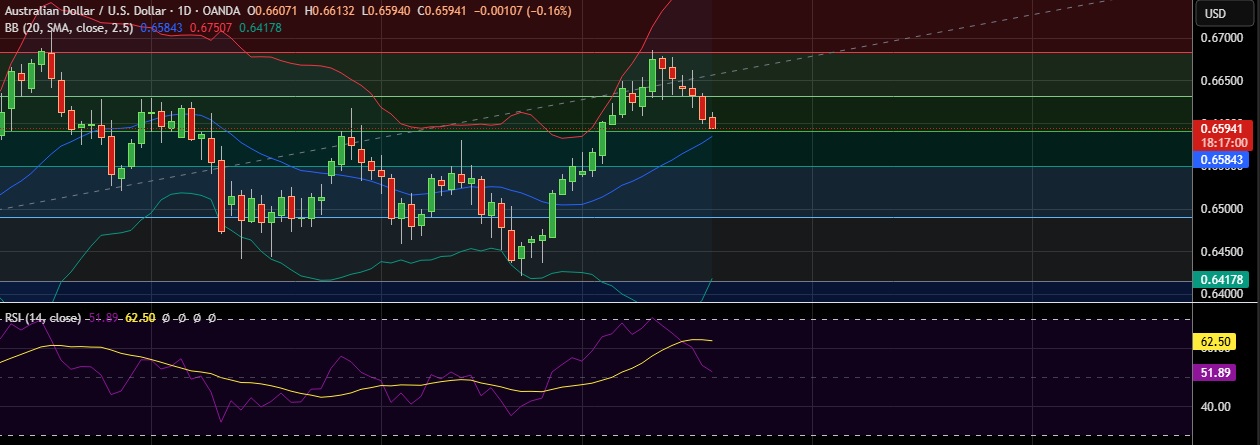Click the Australian Dollar / U.S. Dollar symbol title
Viewport: 1260px width, 445px height.
87,12
